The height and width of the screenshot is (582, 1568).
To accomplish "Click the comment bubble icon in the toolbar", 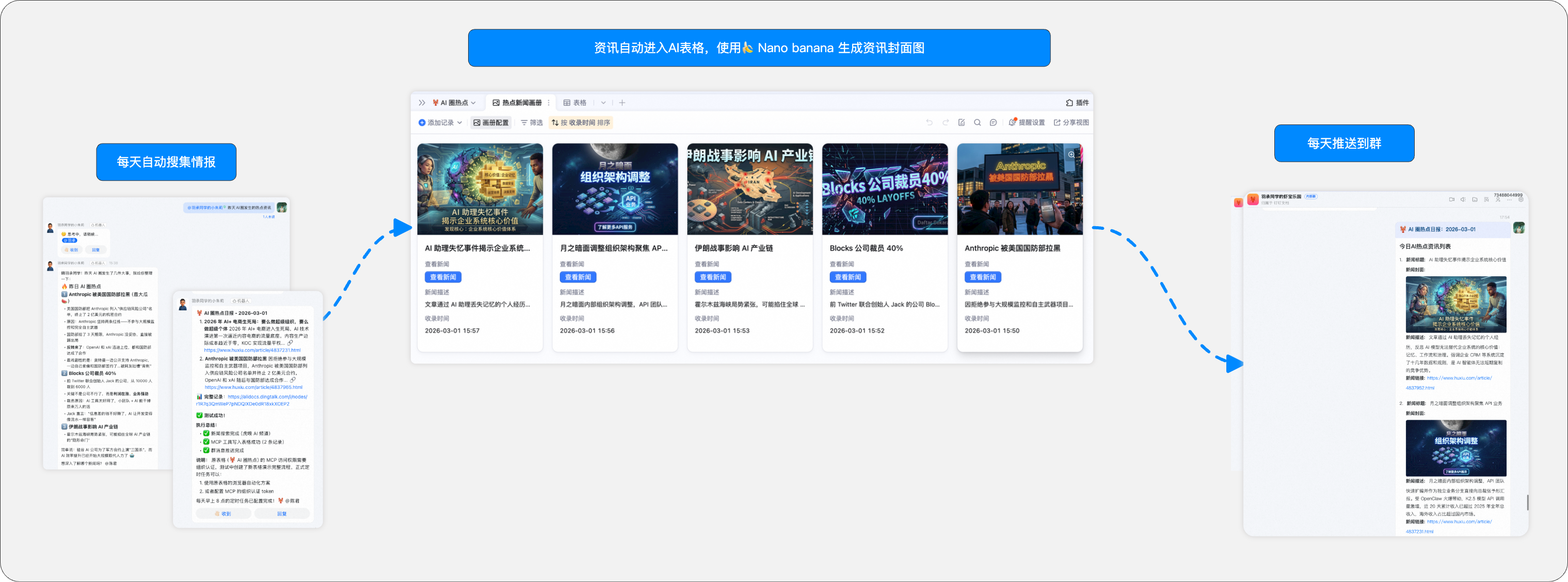I will pyautogui.click(x=994, y=123).
